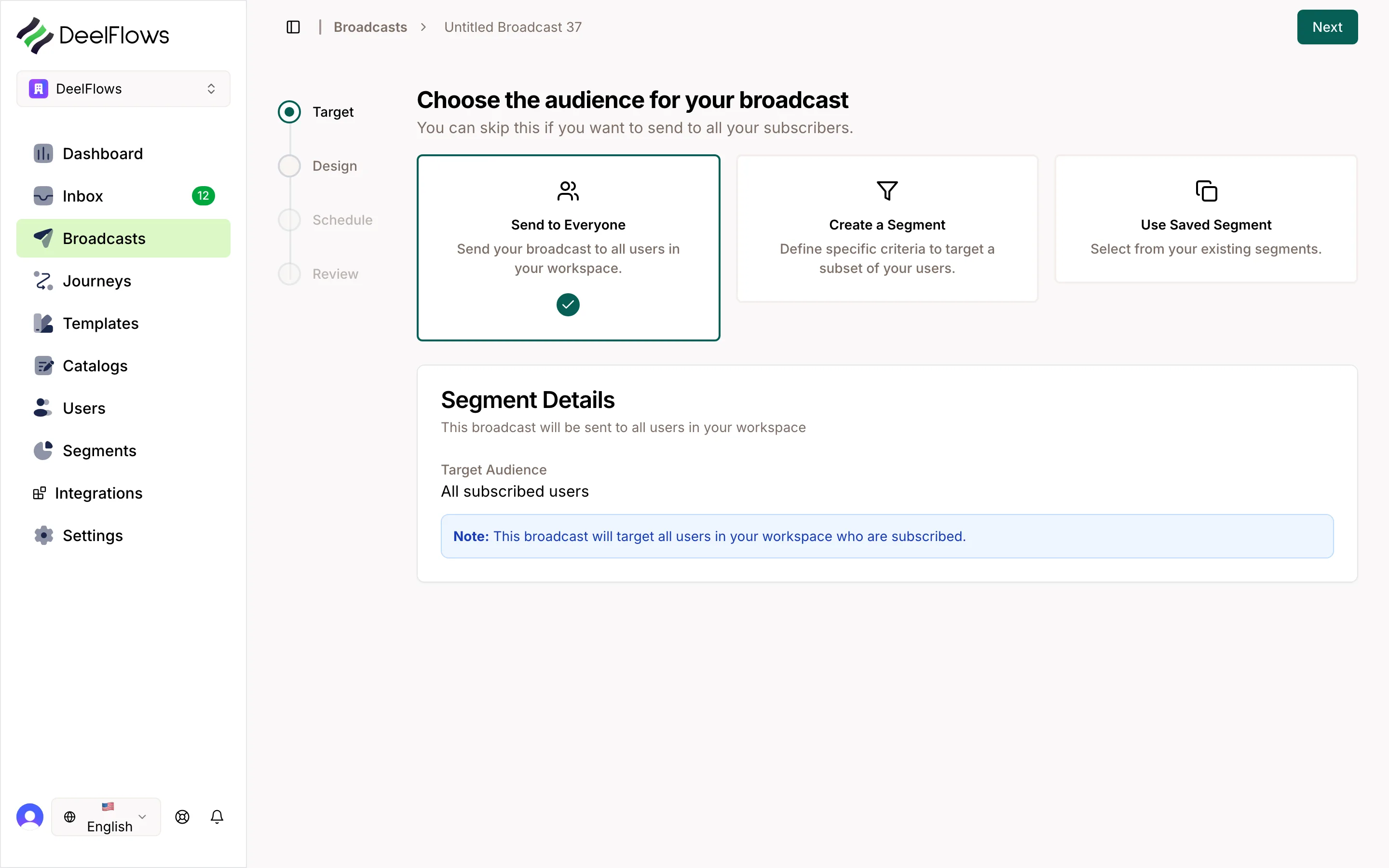The image size is (1389, 868).
Task: Click the Untitled Broadcast 37 title
Action: click(x=513, y=27)
